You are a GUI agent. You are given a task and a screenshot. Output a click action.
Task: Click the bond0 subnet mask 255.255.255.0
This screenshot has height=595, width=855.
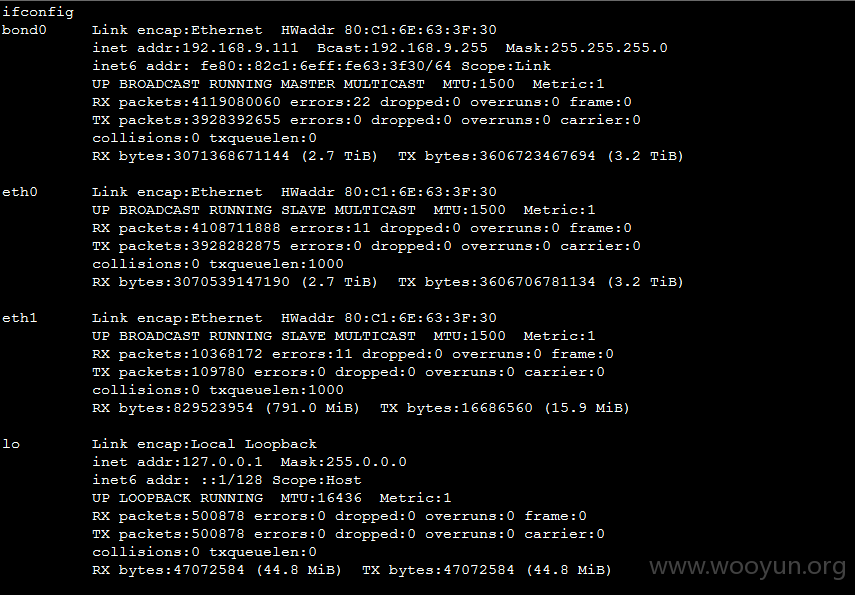609,48
